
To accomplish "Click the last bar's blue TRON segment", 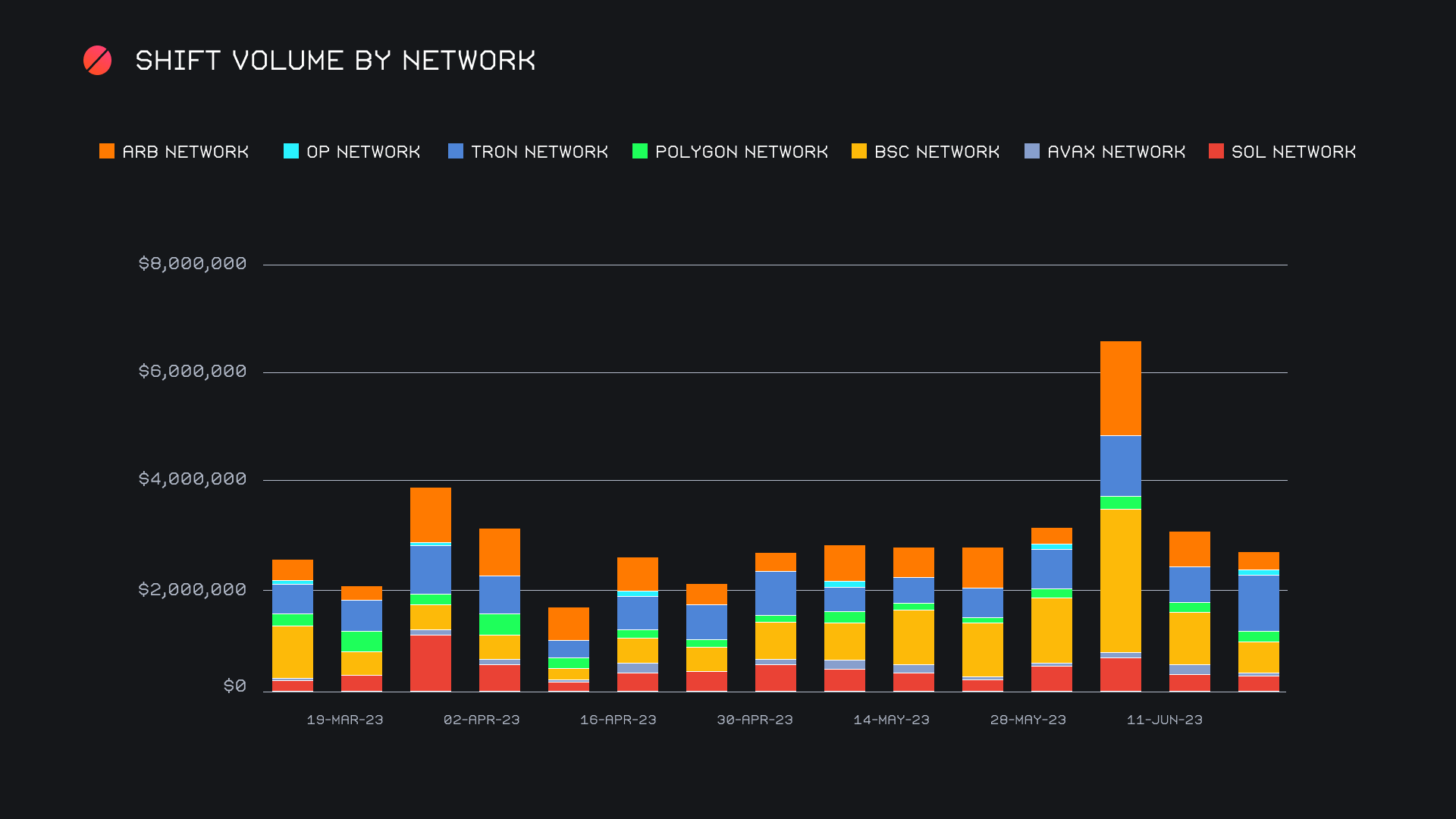I will [1258, 603].
